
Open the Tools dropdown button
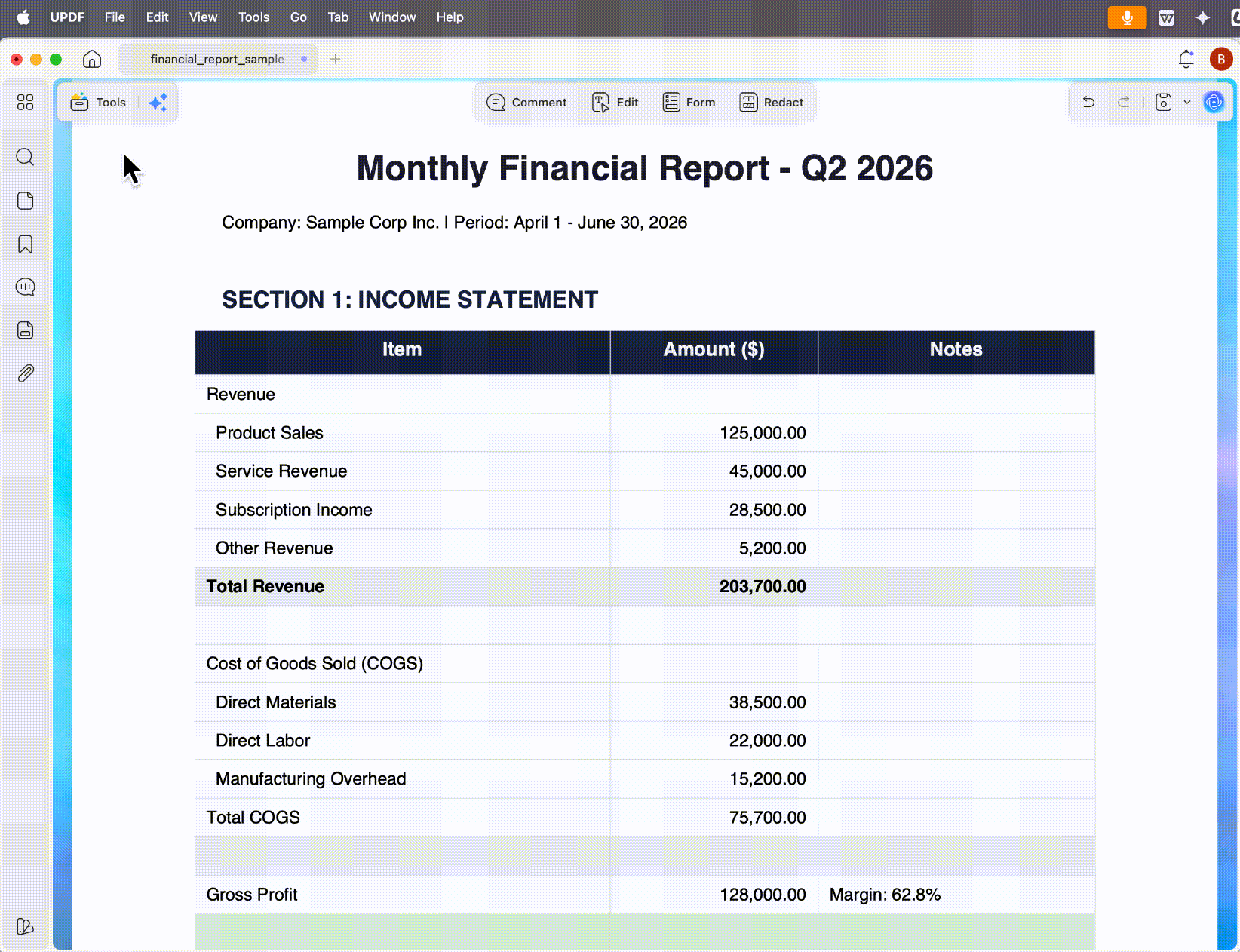pos(98,103)
